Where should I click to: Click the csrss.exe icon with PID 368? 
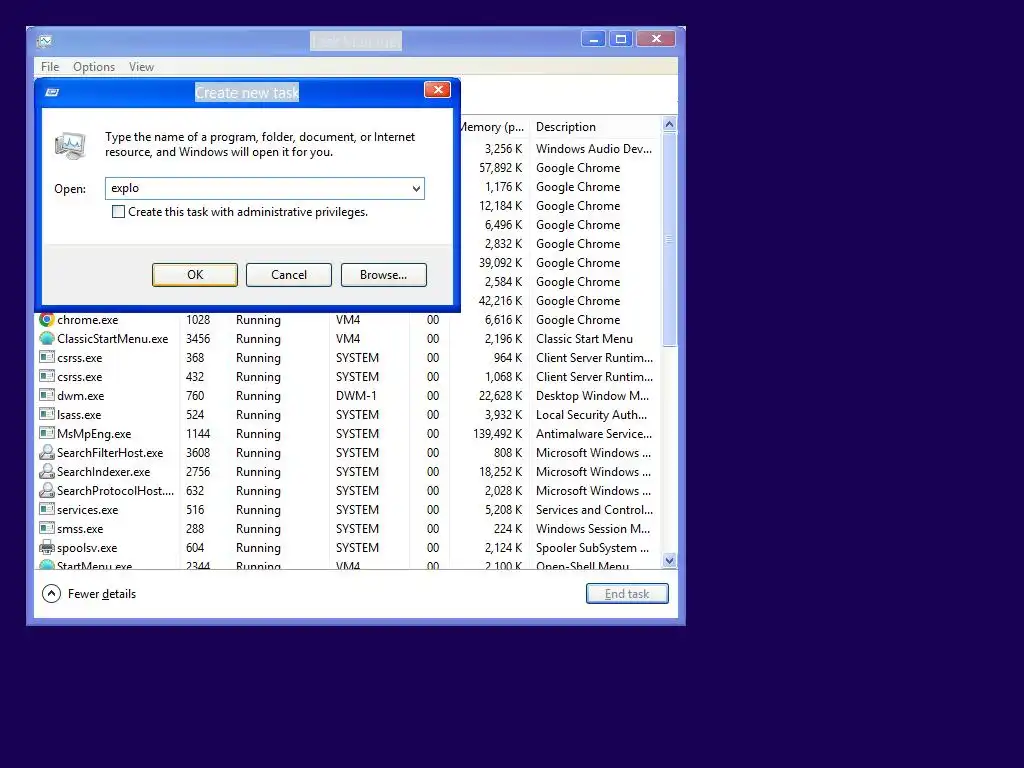[46, 358]
